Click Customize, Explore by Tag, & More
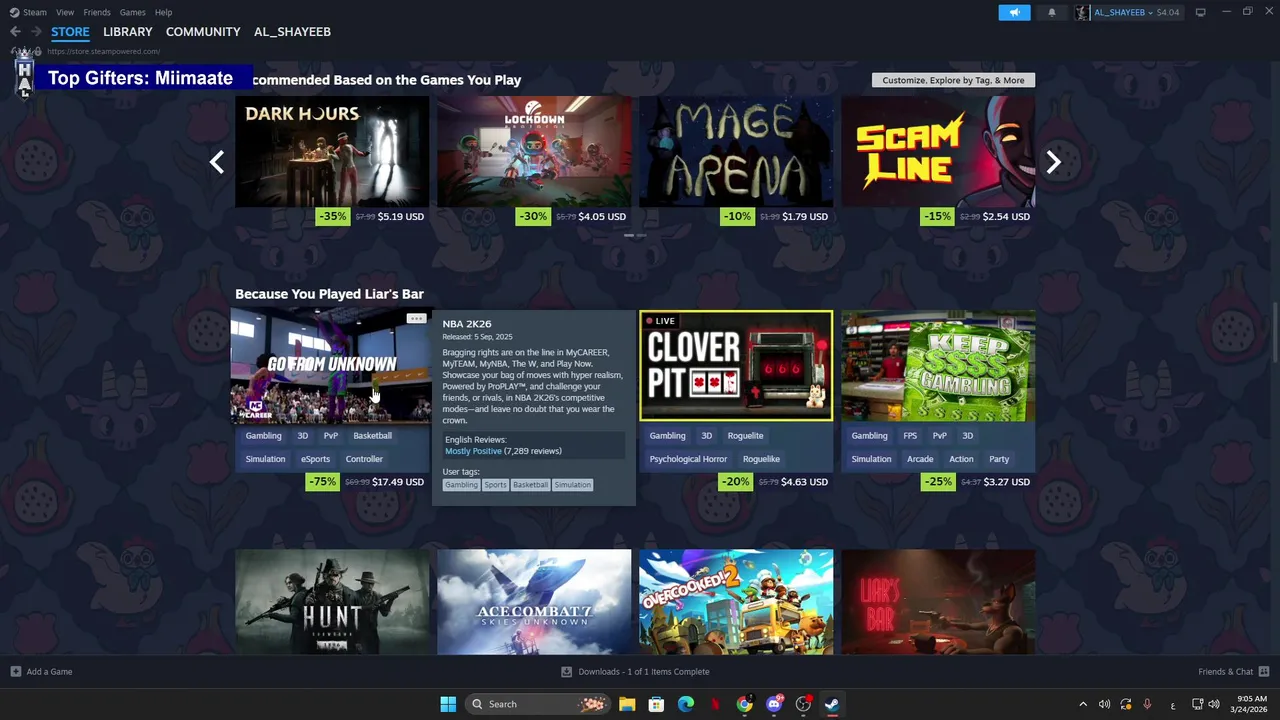The image size is (1280, 720). [953, 80]
